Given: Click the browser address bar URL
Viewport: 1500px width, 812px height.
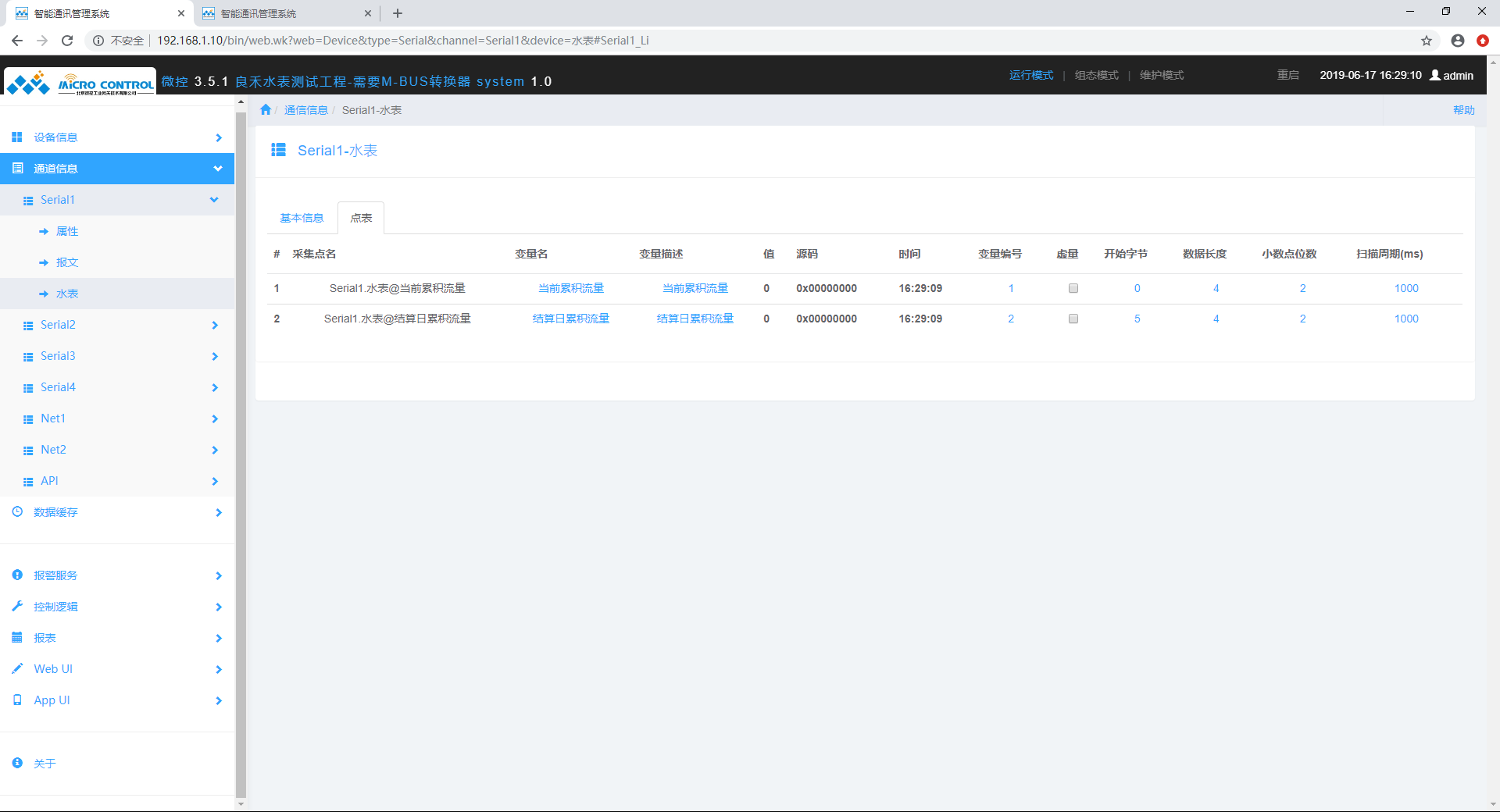Looking at the screenshot, I should 403,41.
